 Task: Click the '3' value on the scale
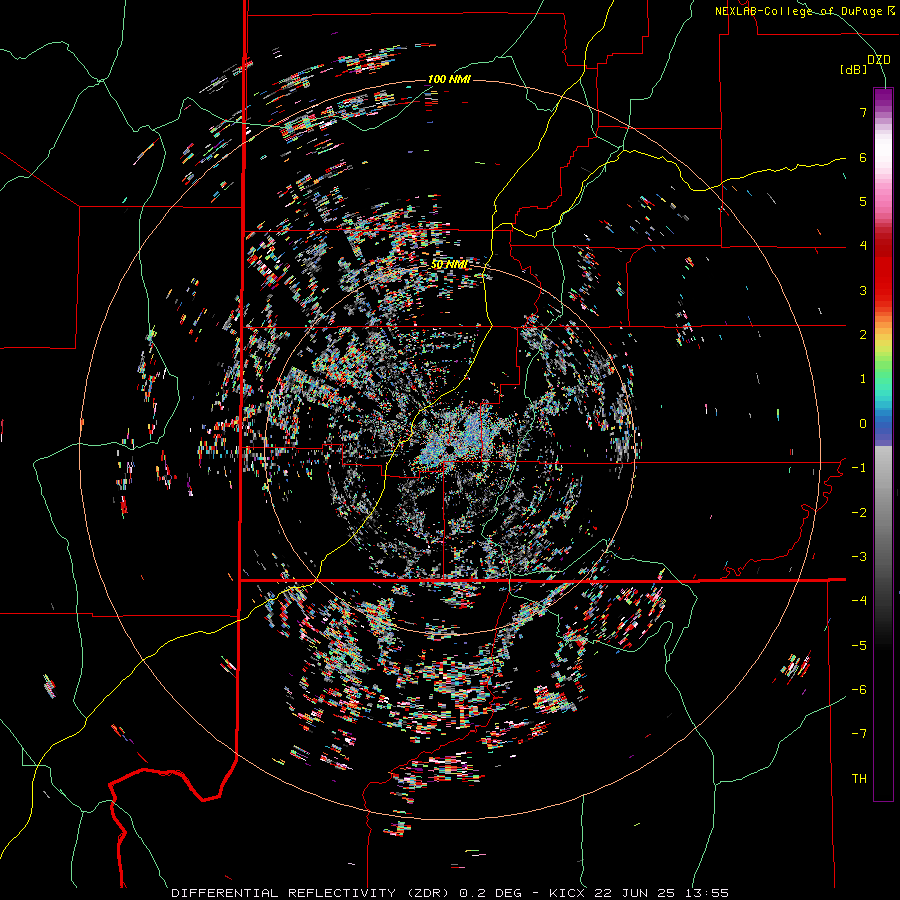tap(863, 290)
